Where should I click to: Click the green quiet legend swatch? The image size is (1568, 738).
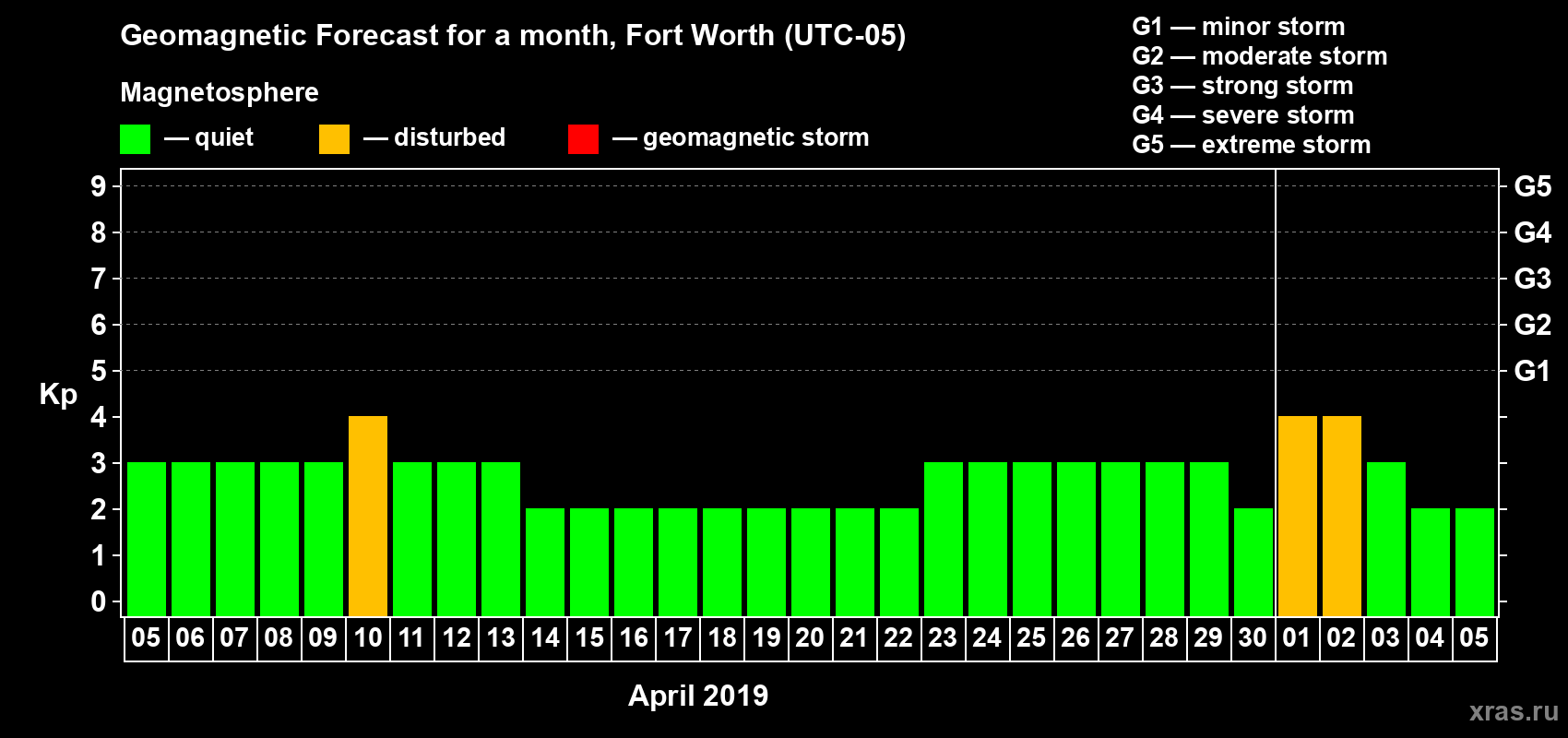[135, 139]
